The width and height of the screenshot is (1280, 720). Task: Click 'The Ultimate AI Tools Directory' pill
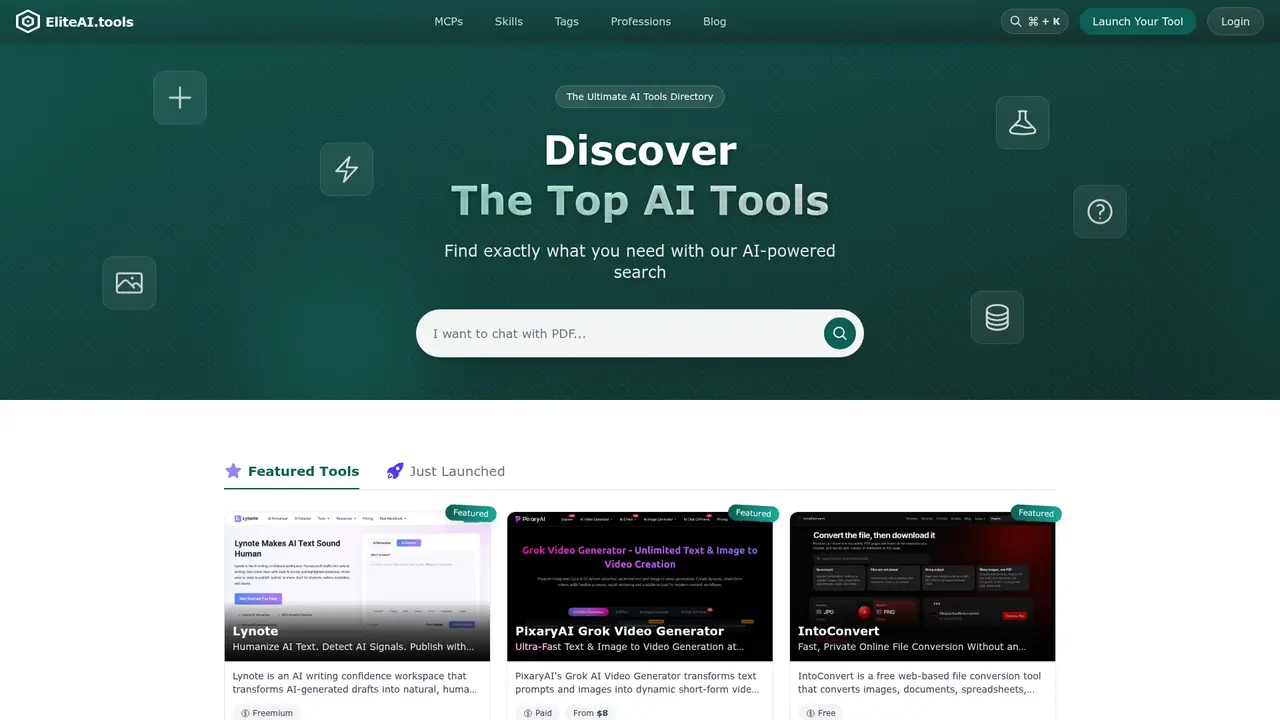(x=640, y=97)
